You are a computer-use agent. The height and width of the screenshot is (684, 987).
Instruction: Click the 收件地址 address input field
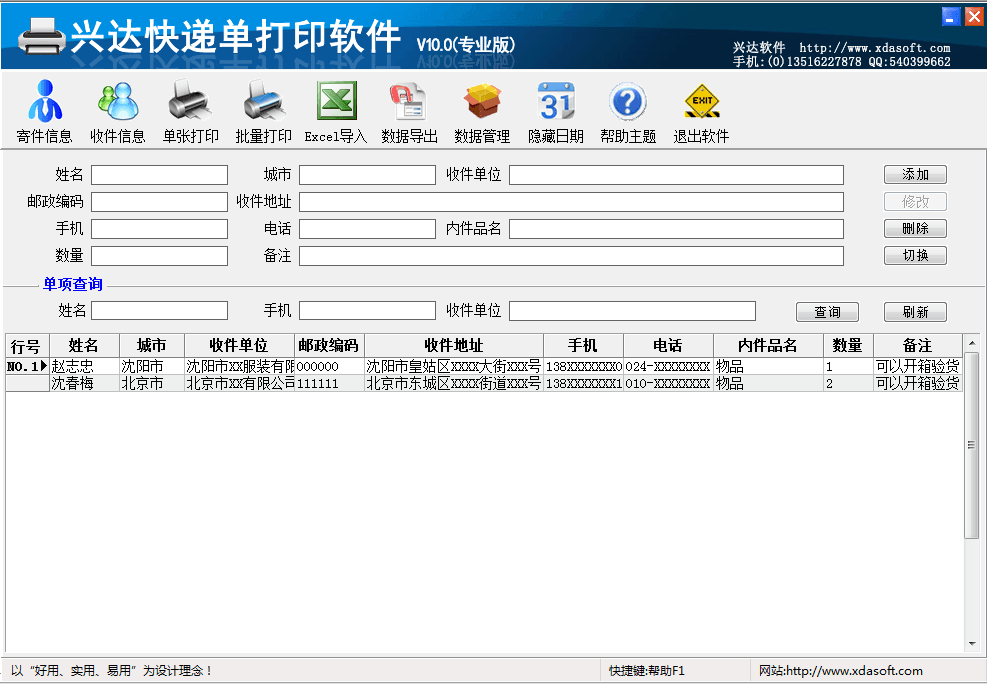point(570,202)
